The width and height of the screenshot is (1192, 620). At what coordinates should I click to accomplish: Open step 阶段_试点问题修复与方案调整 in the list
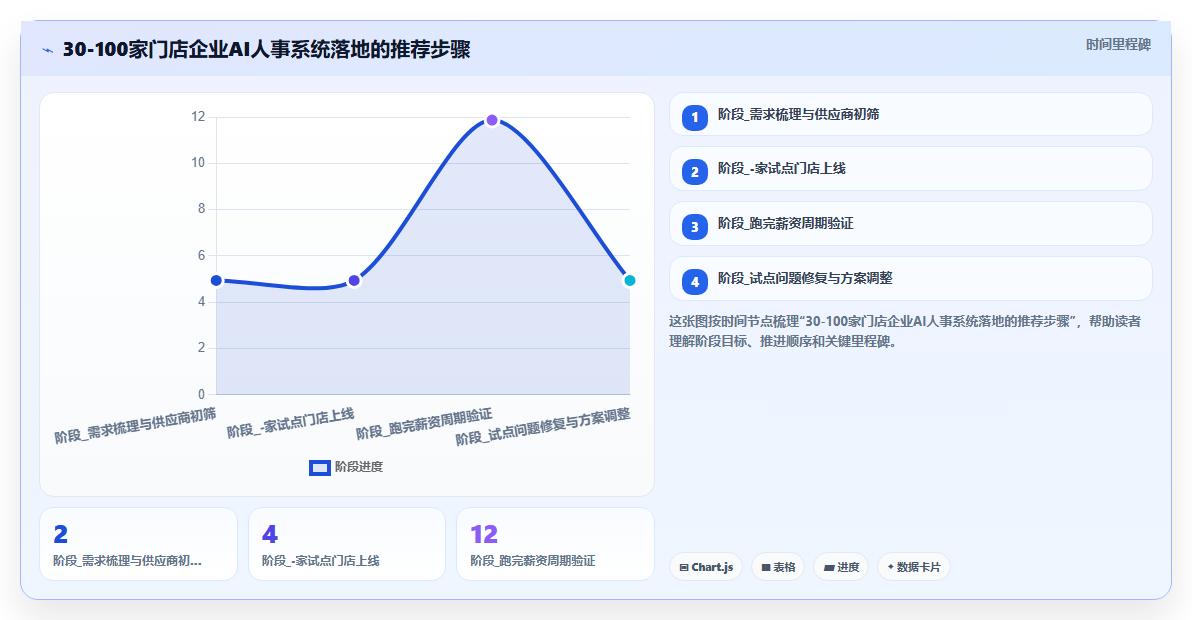(911, 279)
